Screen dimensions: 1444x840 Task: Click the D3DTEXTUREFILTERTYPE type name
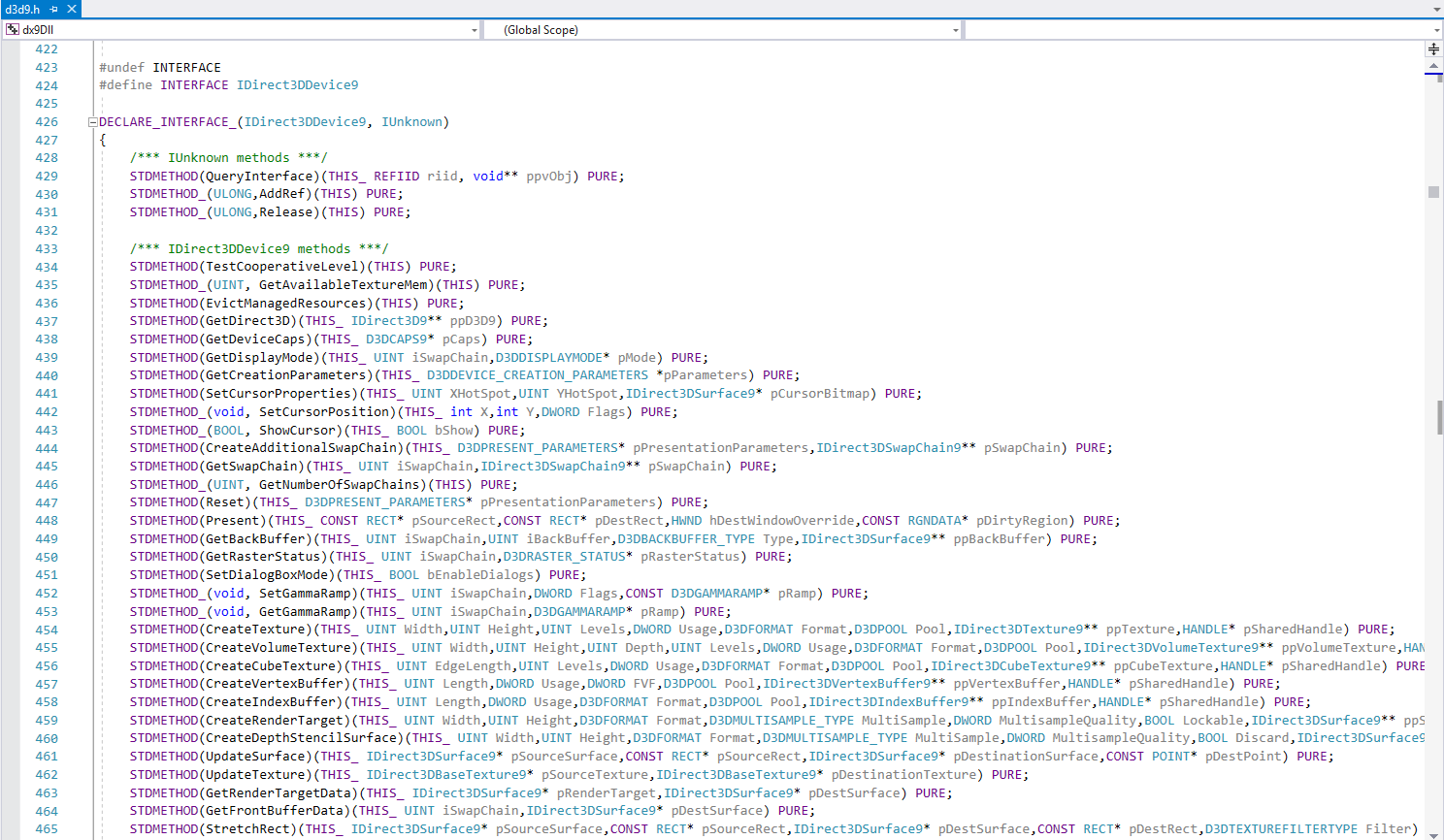[x=1281, y=829]
